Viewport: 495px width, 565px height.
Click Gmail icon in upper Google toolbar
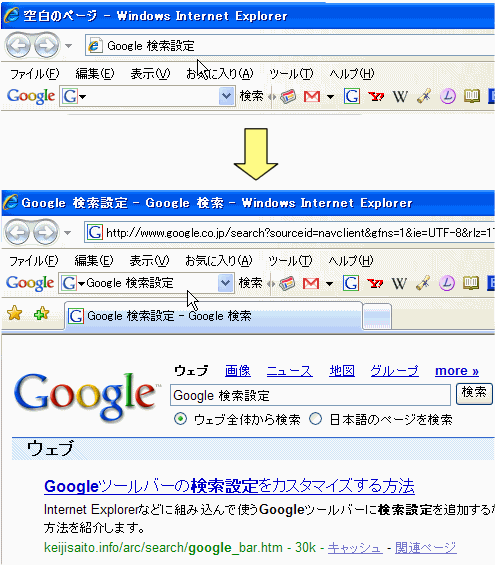[312, 96]
